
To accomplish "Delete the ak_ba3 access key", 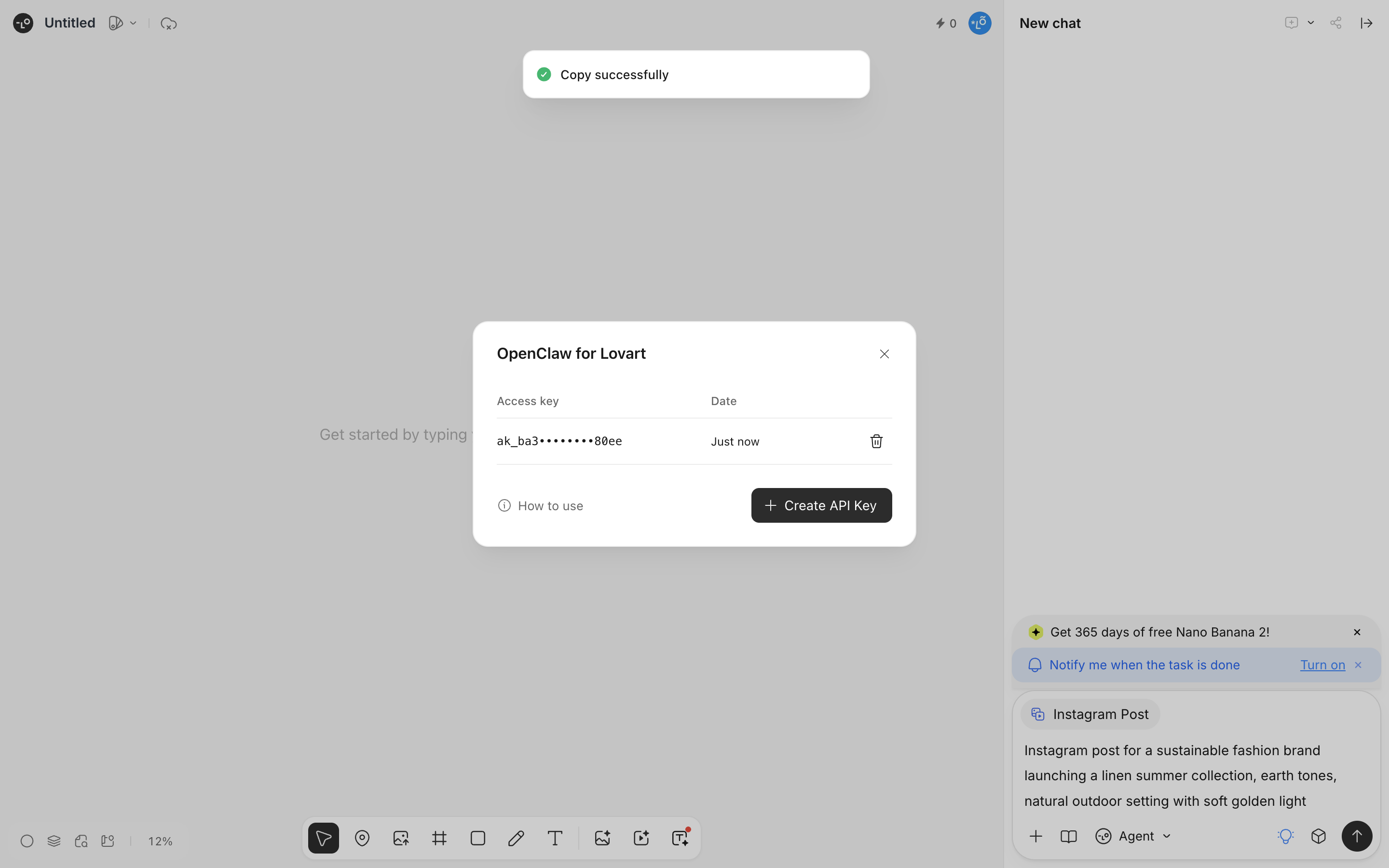I will pyautogui.click(x=876, y=441).
